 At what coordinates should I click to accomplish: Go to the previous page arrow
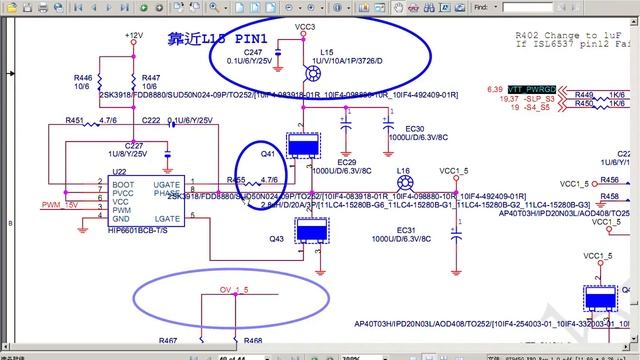point(94,7)
